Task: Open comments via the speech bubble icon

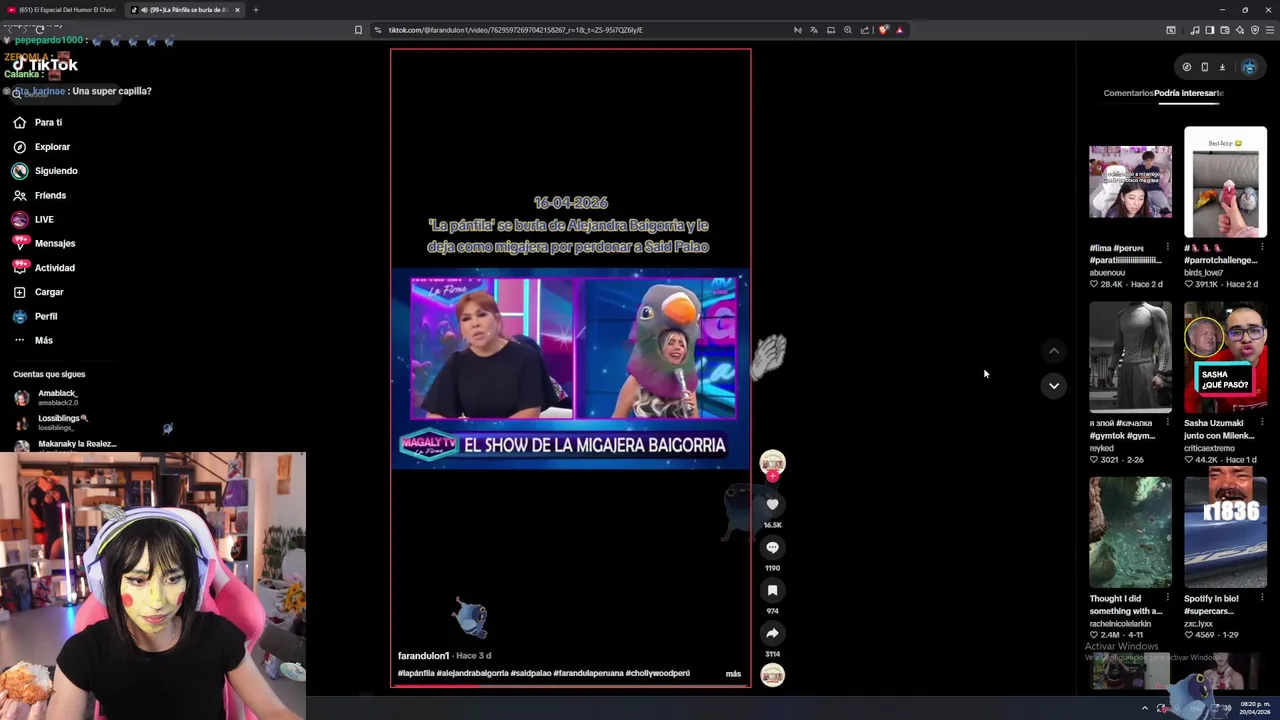Action: [772, 548]
